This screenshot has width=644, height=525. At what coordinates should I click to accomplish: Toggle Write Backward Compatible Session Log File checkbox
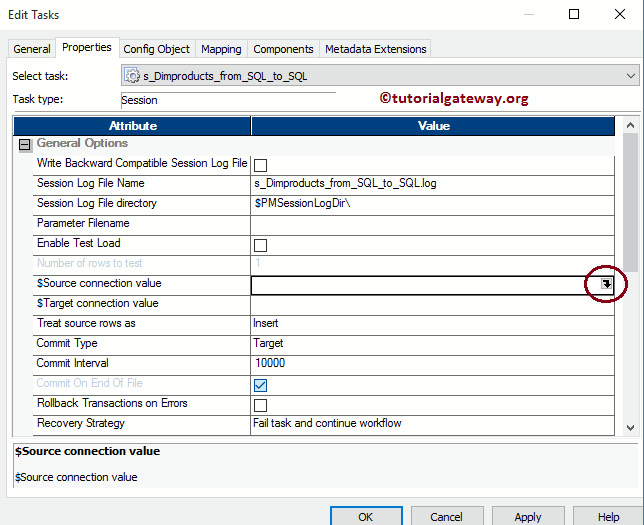click(x=260, y=165)
